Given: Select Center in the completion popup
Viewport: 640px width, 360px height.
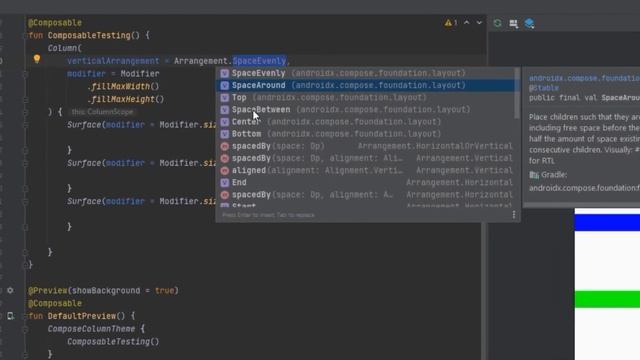Looking at the screenshot, I should 365,122.
